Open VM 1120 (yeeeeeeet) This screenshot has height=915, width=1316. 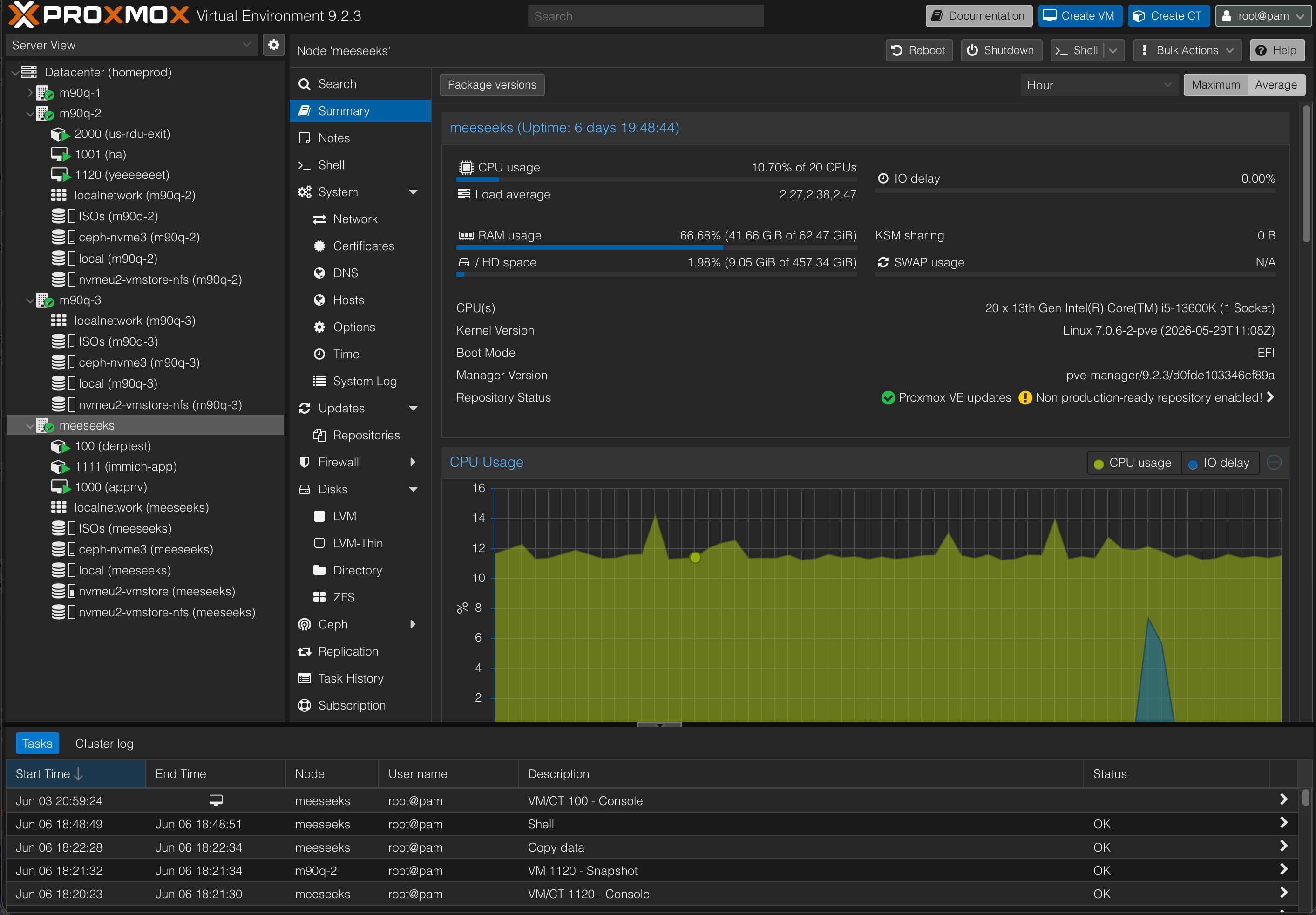click(122, 175)
